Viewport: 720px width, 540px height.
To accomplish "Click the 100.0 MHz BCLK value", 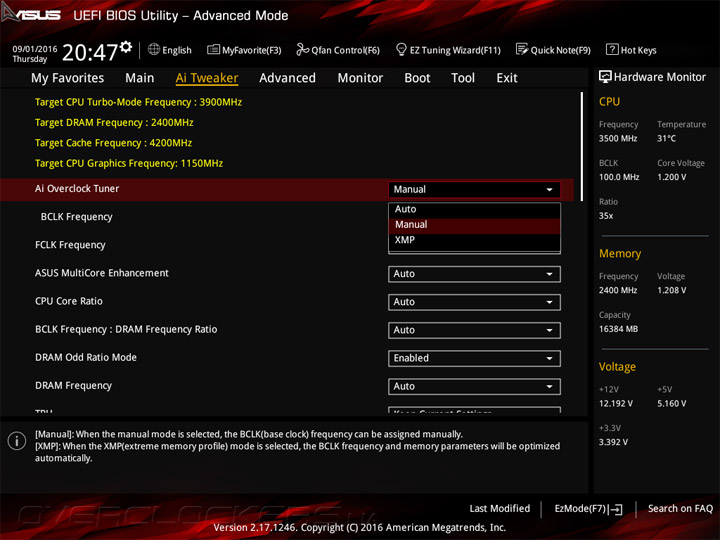I will coord(619,177).
